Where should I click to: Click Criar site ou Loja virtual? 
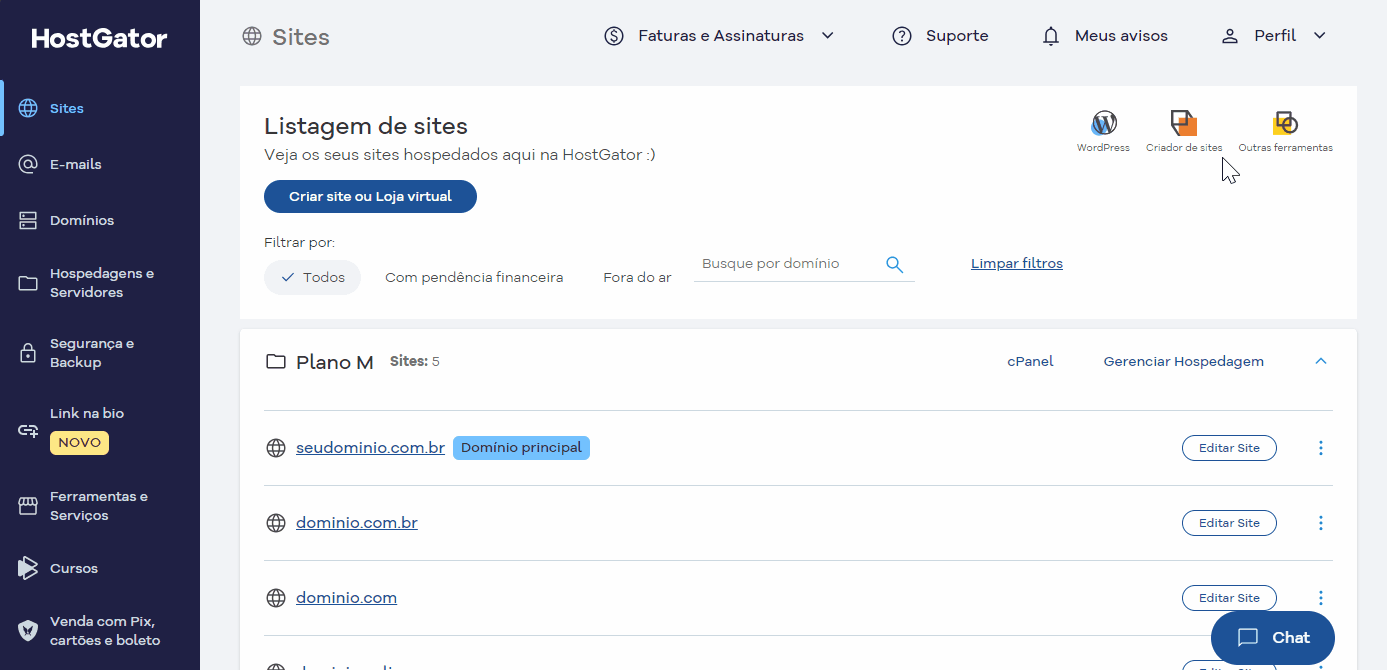[x=370, y=196]
